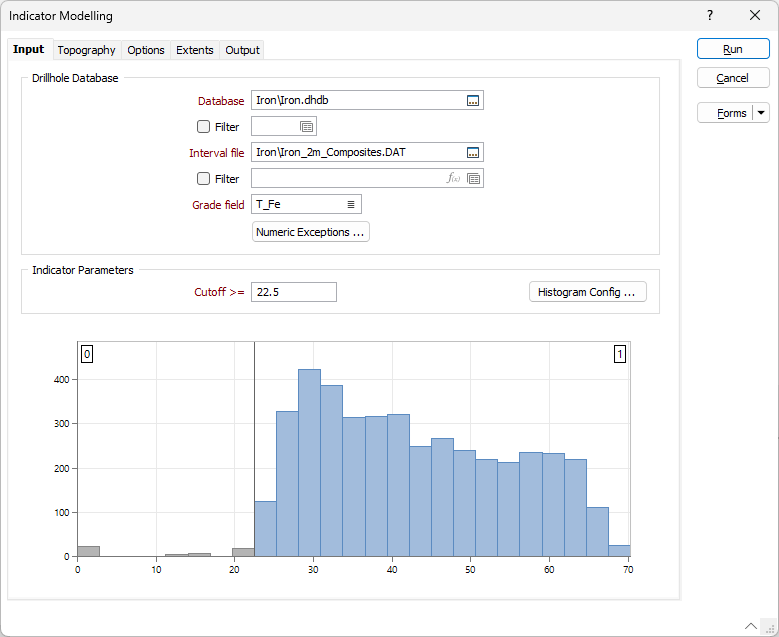Open the Interval file filter form icon
Viewport: 779px width, 637px height.
click(x=473, y=179)
